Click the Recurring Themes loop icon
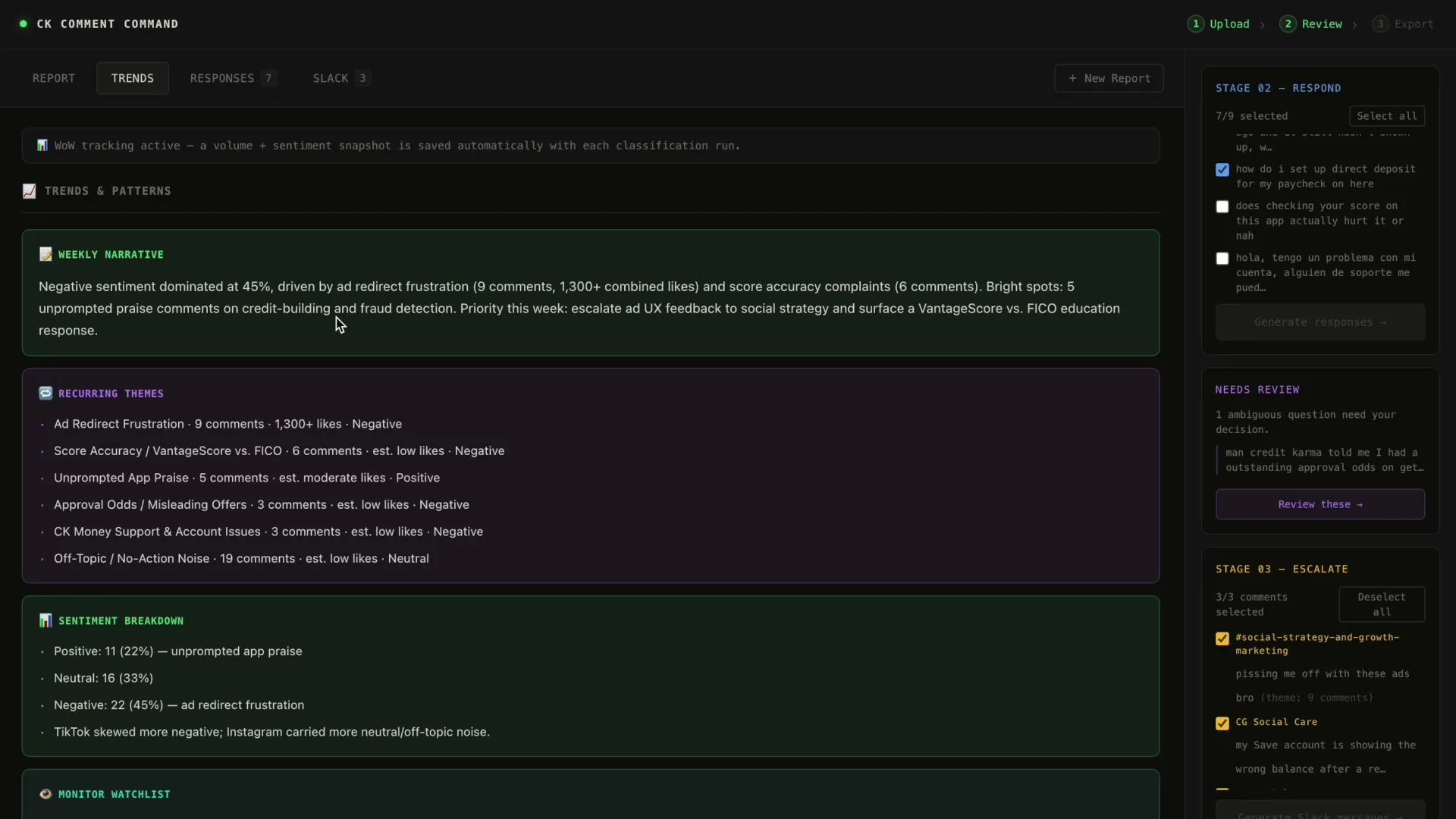The image size is (1456, 819). pos(45,393)
